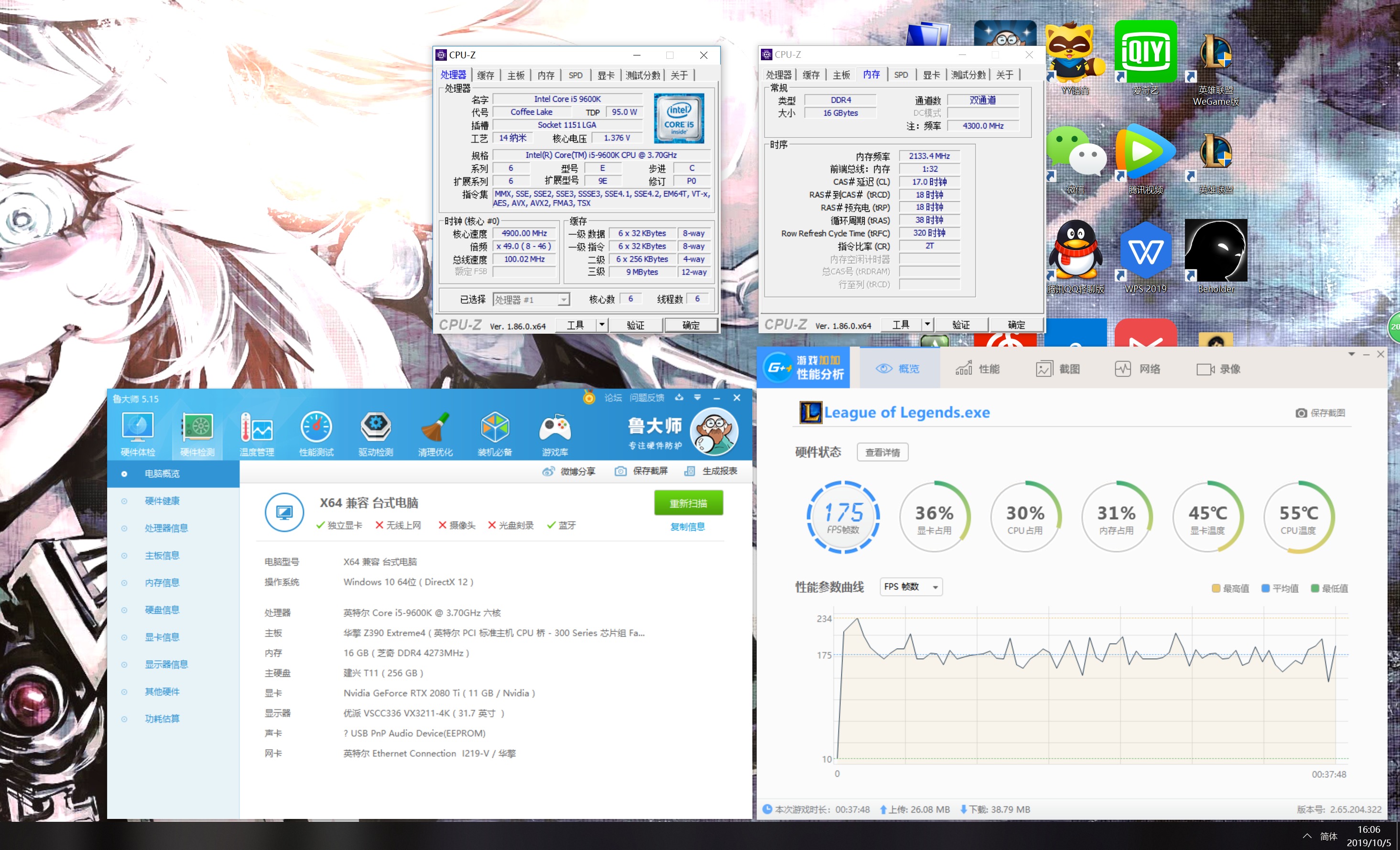The image size is (1400, 850).
Task: Open YY语音 desktop icon
Action: [1075, 57]
